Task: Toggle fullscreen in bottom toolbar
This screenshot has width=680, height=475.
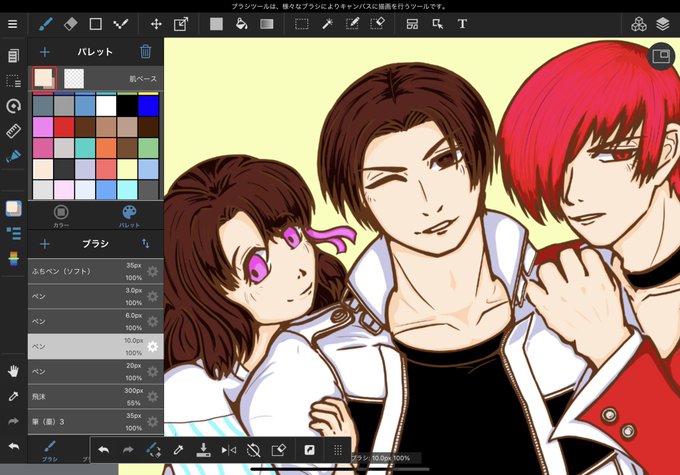Action: [309, 450]
